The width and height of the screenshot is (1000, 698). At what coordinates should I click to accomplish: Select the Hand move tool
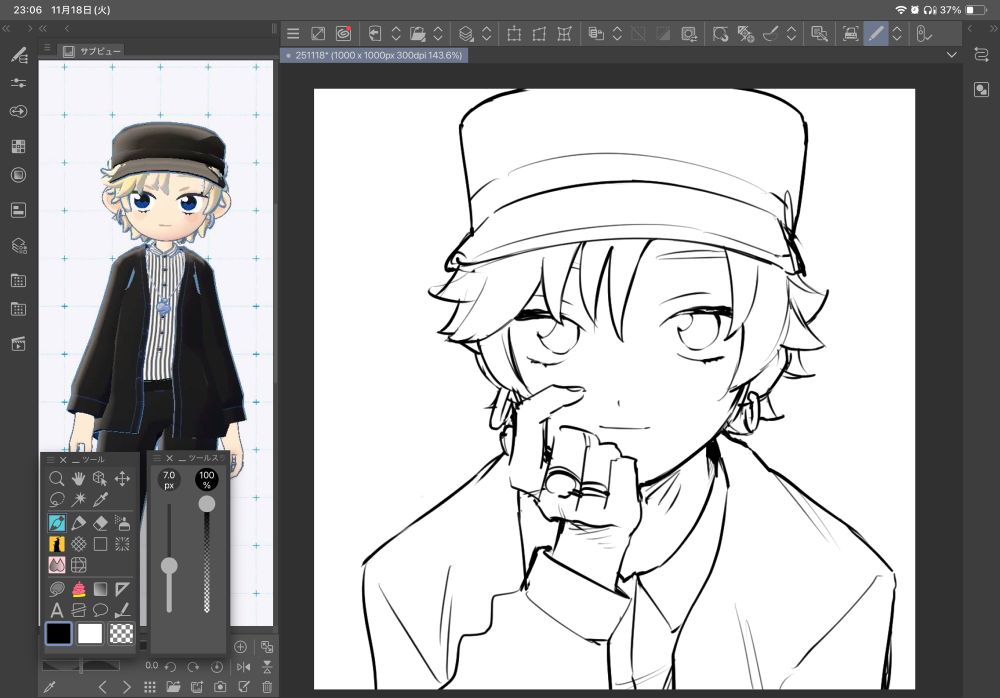(78, 479)
